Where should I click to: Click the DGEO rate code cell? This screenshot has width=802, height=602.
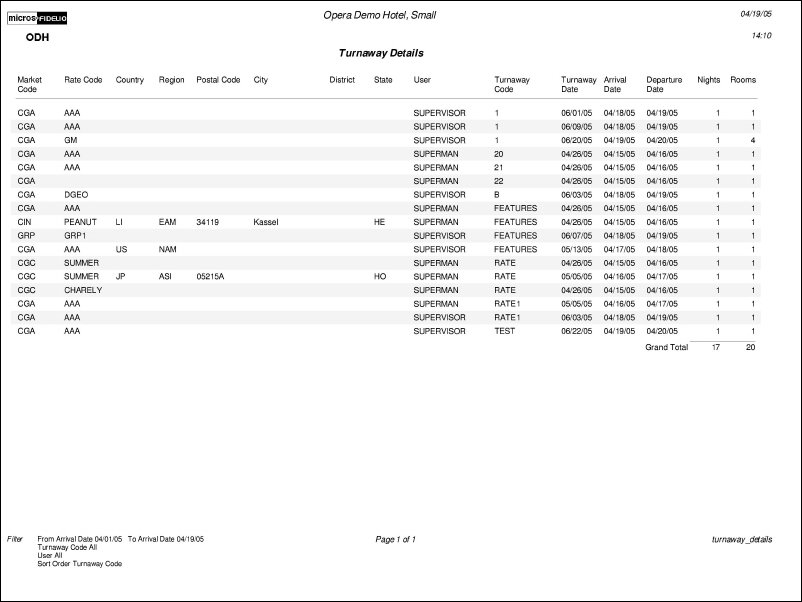(76, 195)
